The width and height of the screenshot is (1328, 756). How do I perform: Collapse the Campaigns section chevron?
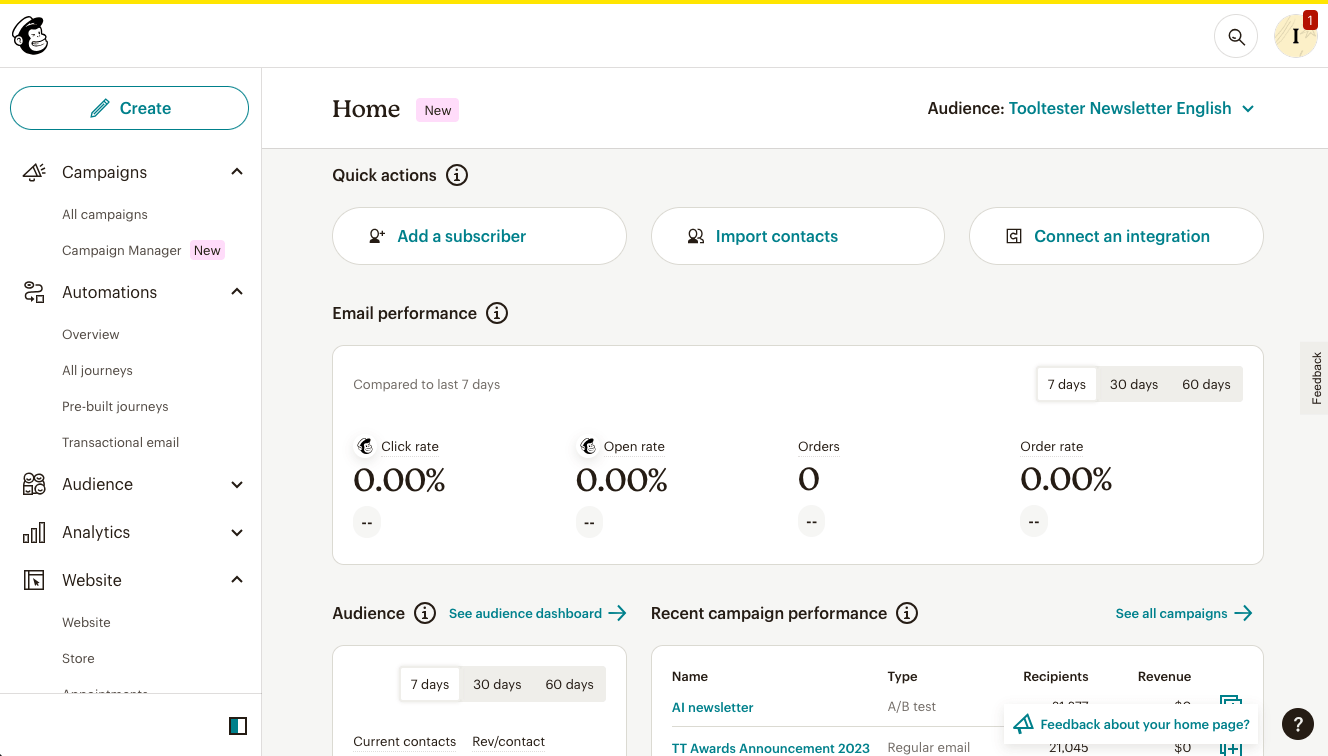click(x=237, y=172)
